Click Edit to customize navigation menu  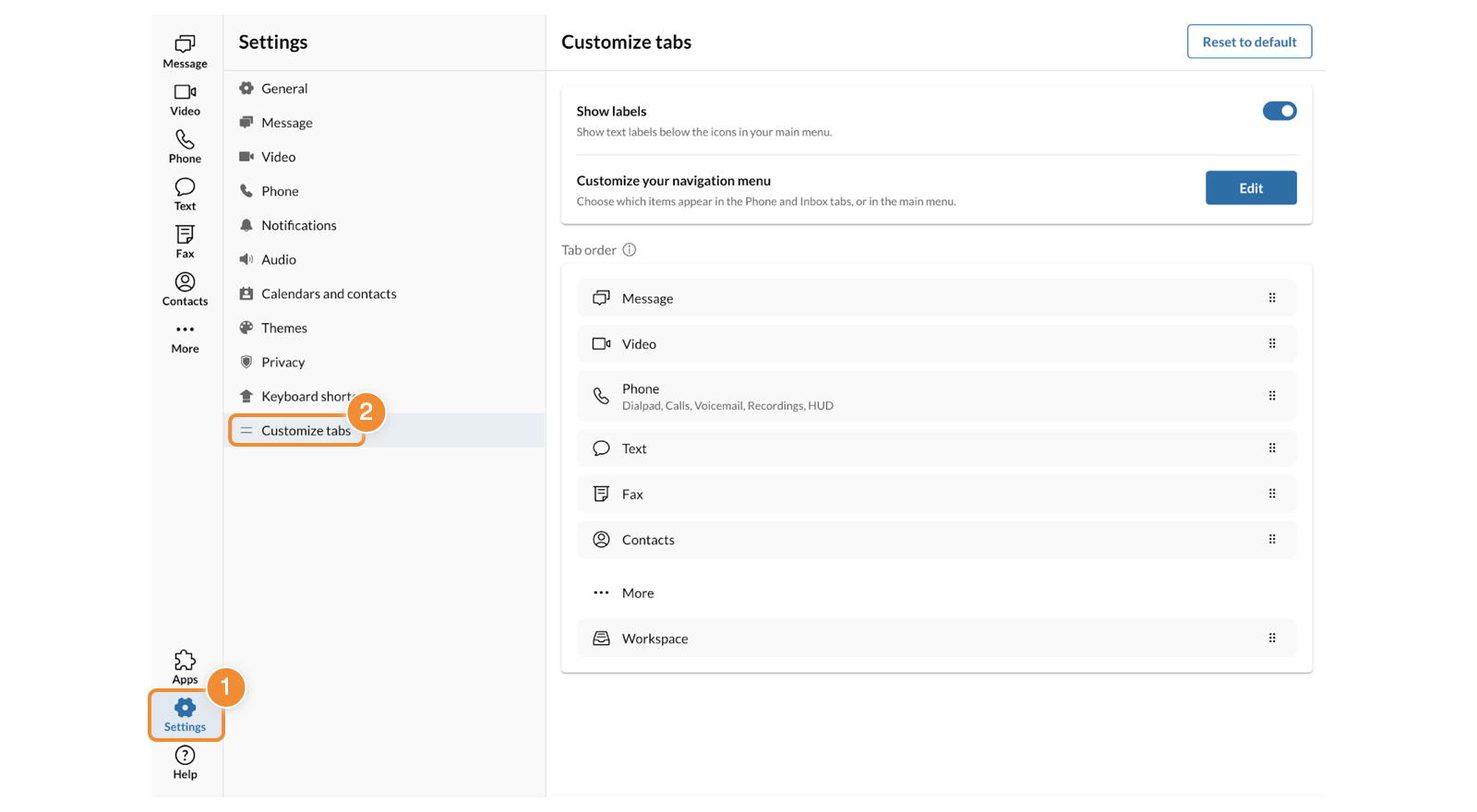[x=1250, y=188]
